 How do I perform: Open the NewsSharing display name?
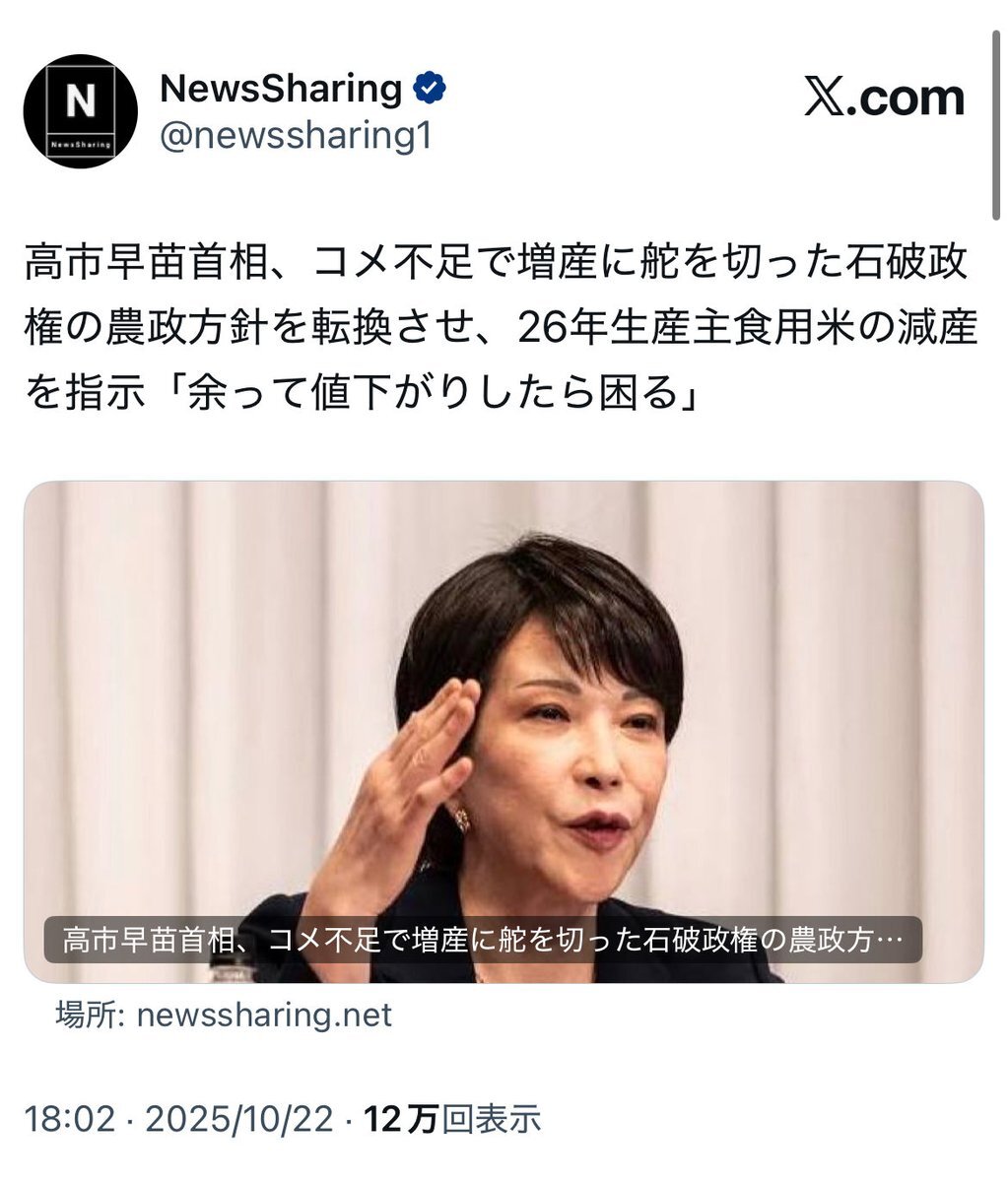pyautogui.click(x=281, y=90)
